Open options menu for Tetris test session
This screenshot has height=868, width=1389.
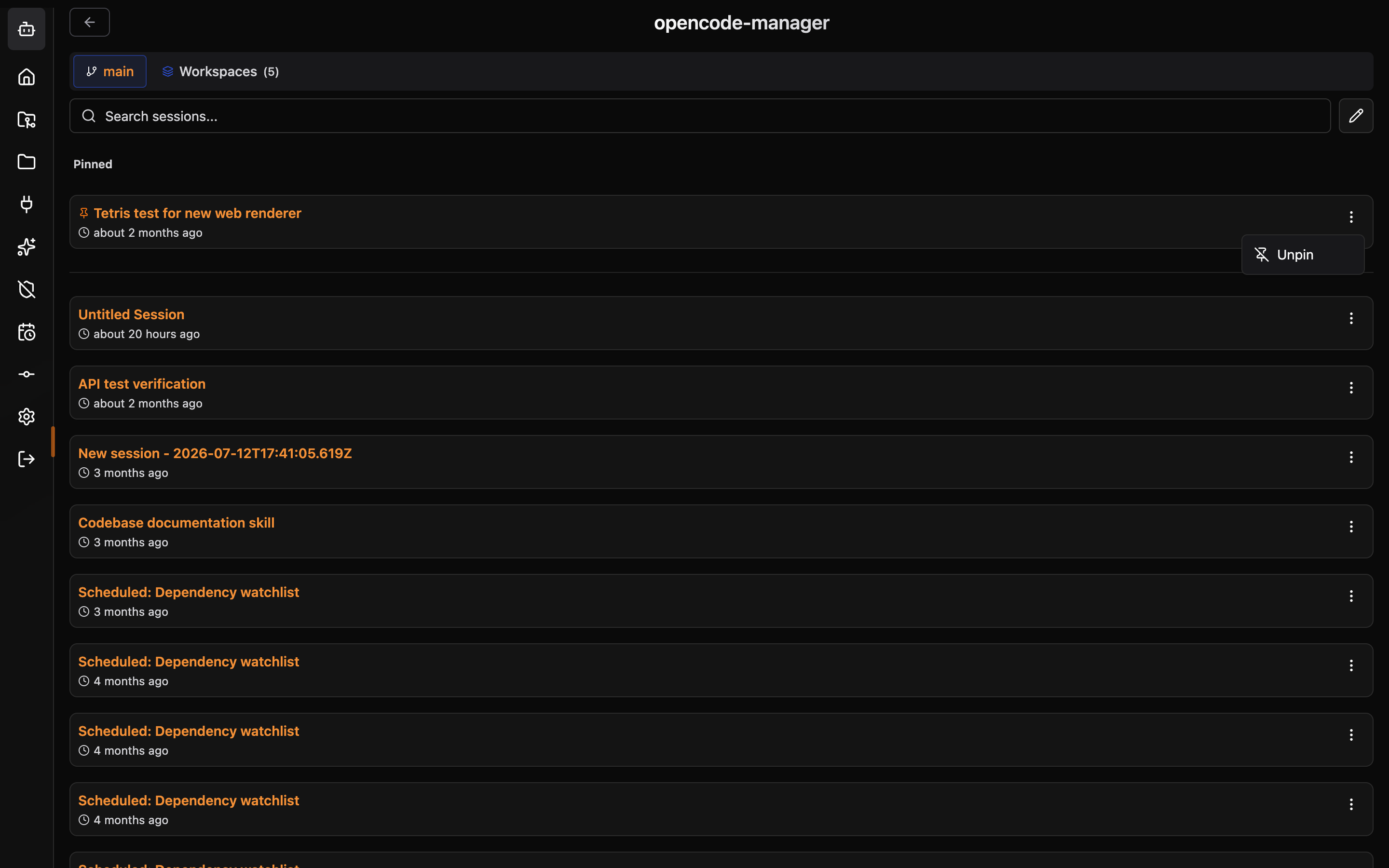[x=1351, y=217]
